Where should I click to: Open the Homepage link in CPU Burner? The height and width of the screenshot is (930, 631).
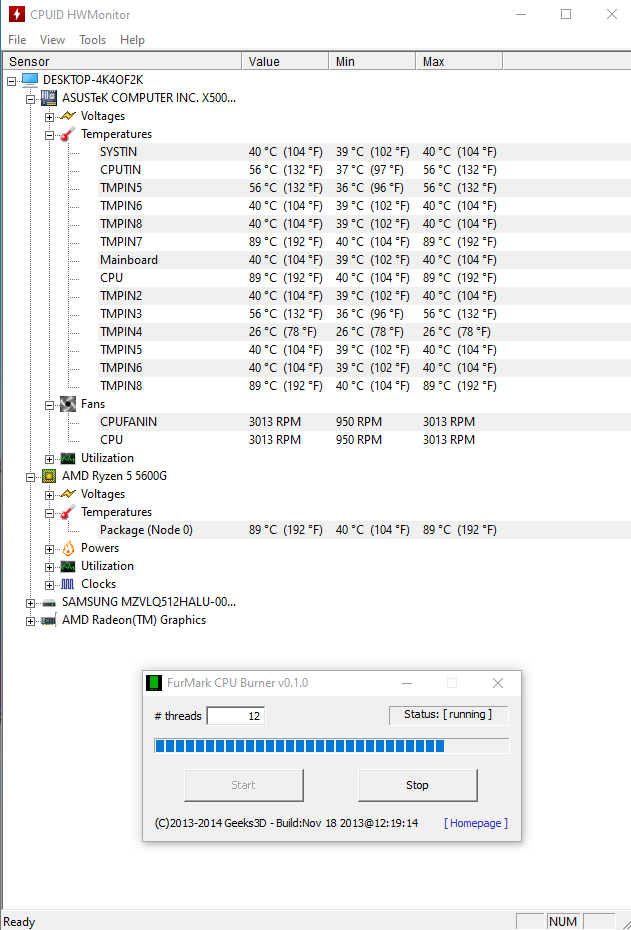[476, 823]
